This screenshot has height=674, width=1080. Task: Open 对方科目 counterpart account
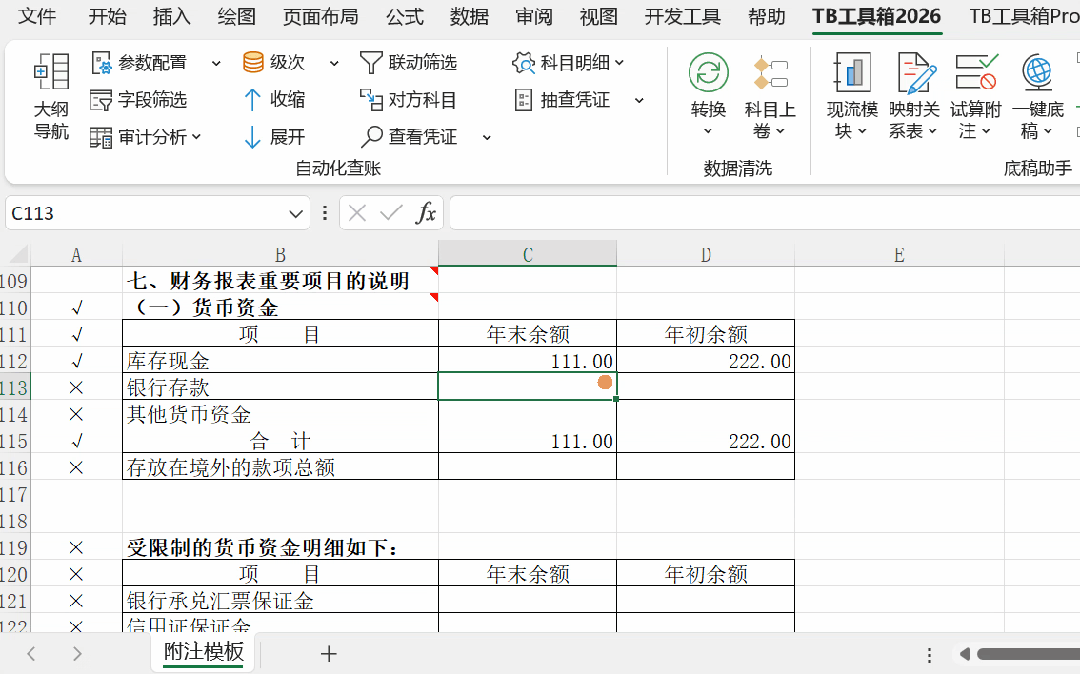pyautogui.click(x=408, y=100)
